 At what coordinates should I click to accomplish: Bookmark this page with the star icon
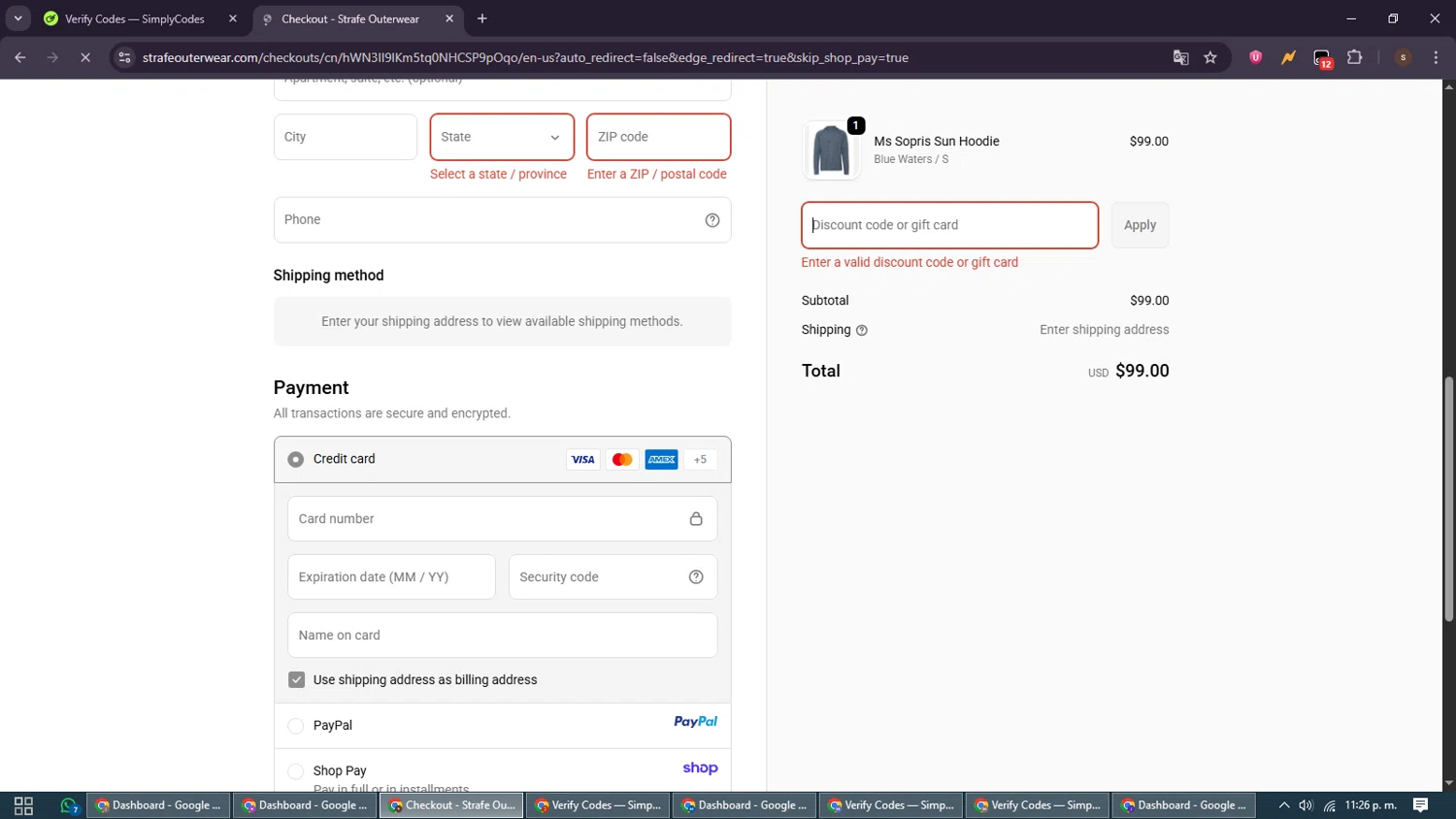(1210, 57)
